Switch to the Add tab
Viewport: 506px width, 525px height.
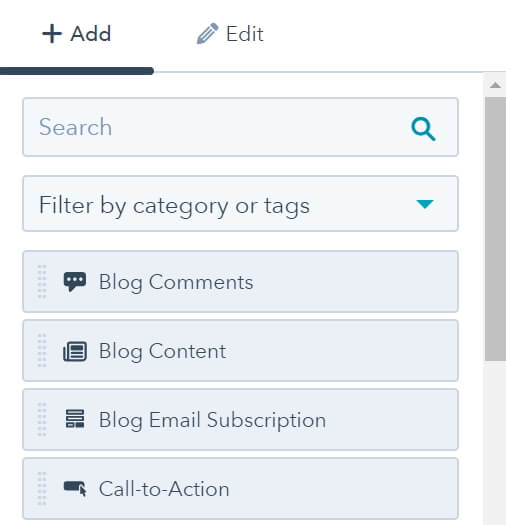click(77, 34)
